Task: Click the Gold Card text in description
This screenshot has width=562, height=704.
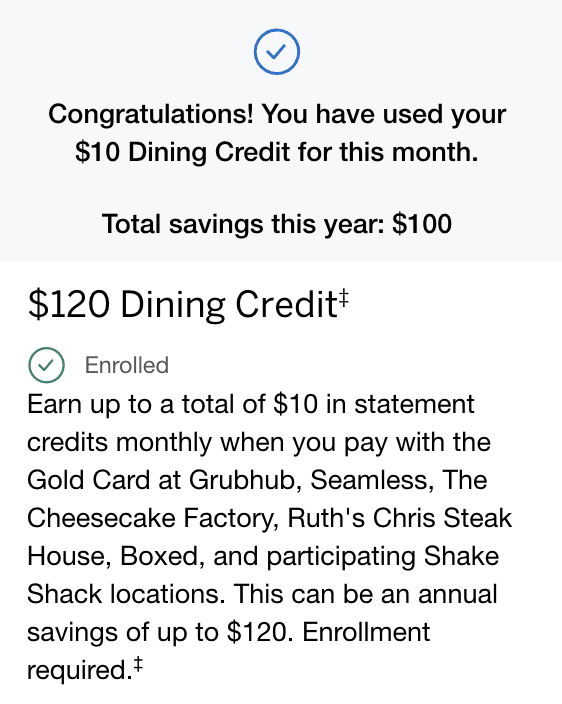Action: tap(88, 480)
